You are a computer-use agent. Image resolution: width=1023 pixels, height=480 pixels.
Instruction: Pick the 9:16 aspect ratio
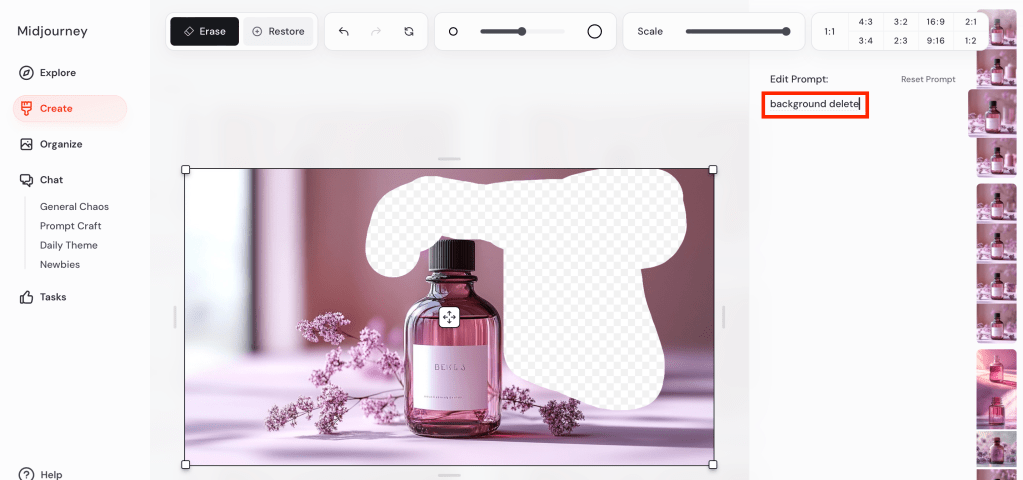tap(937, 41)
